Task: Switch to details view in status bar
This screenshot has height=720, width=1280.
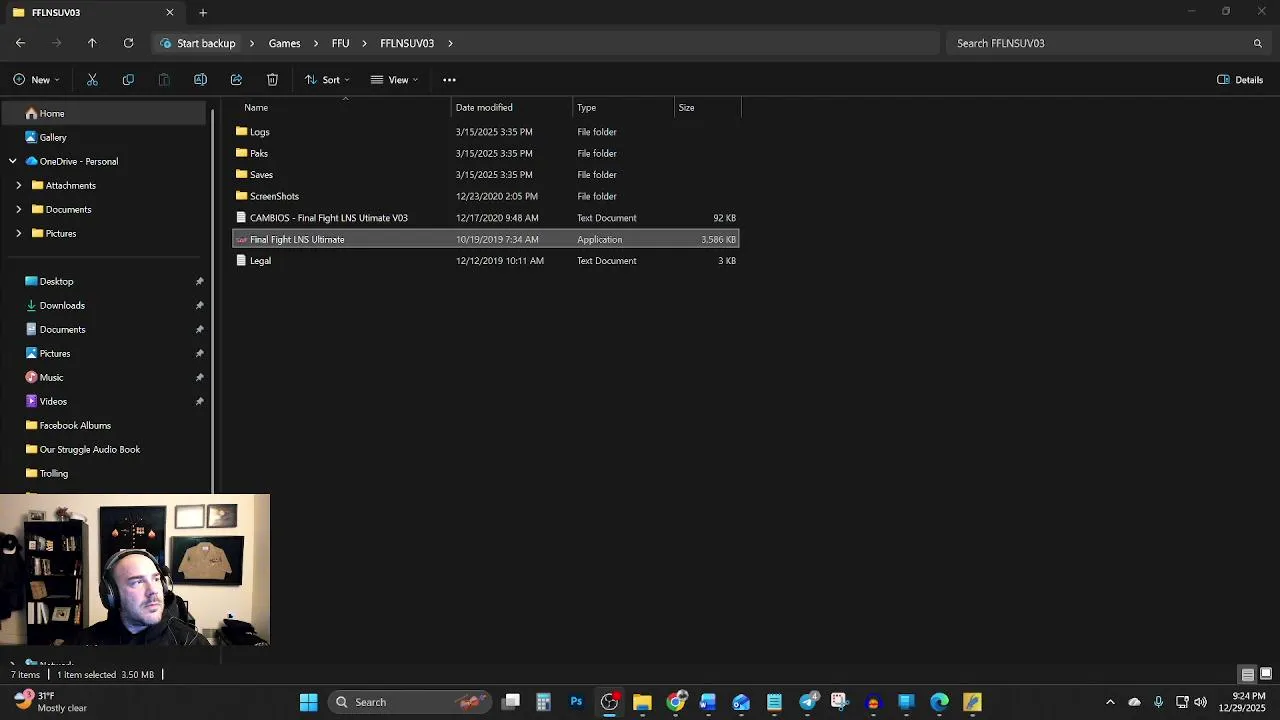Action: (1247, 674)
